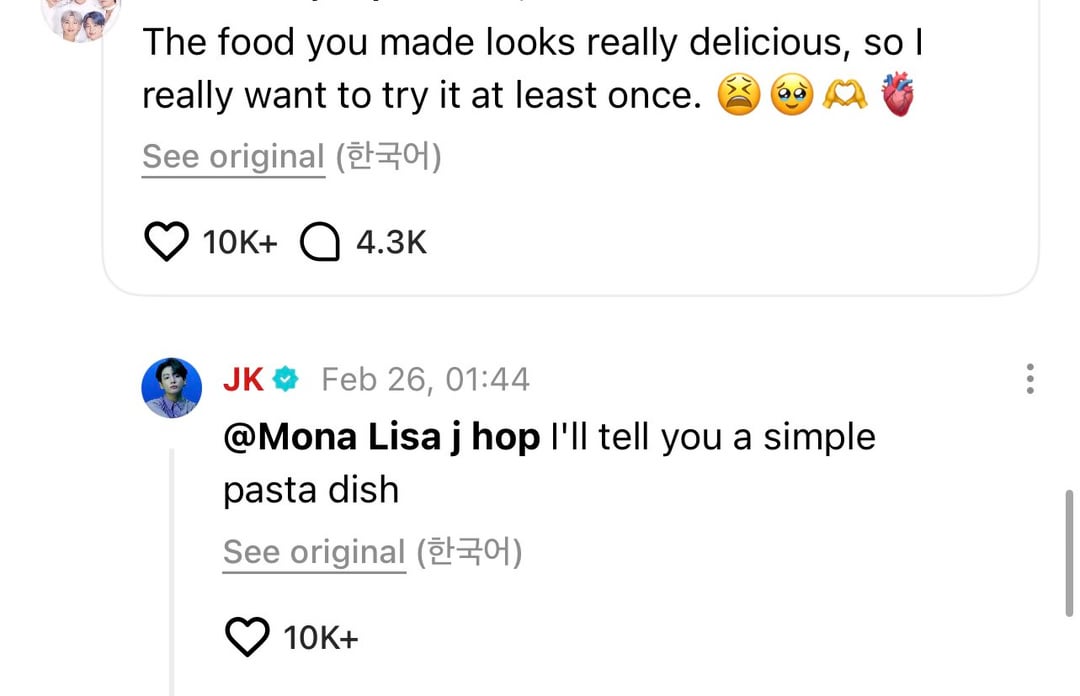The height and width of the screenshot is (696, 1080).
Task: Click the tired face emoji in the post
Action: point(739,96)
